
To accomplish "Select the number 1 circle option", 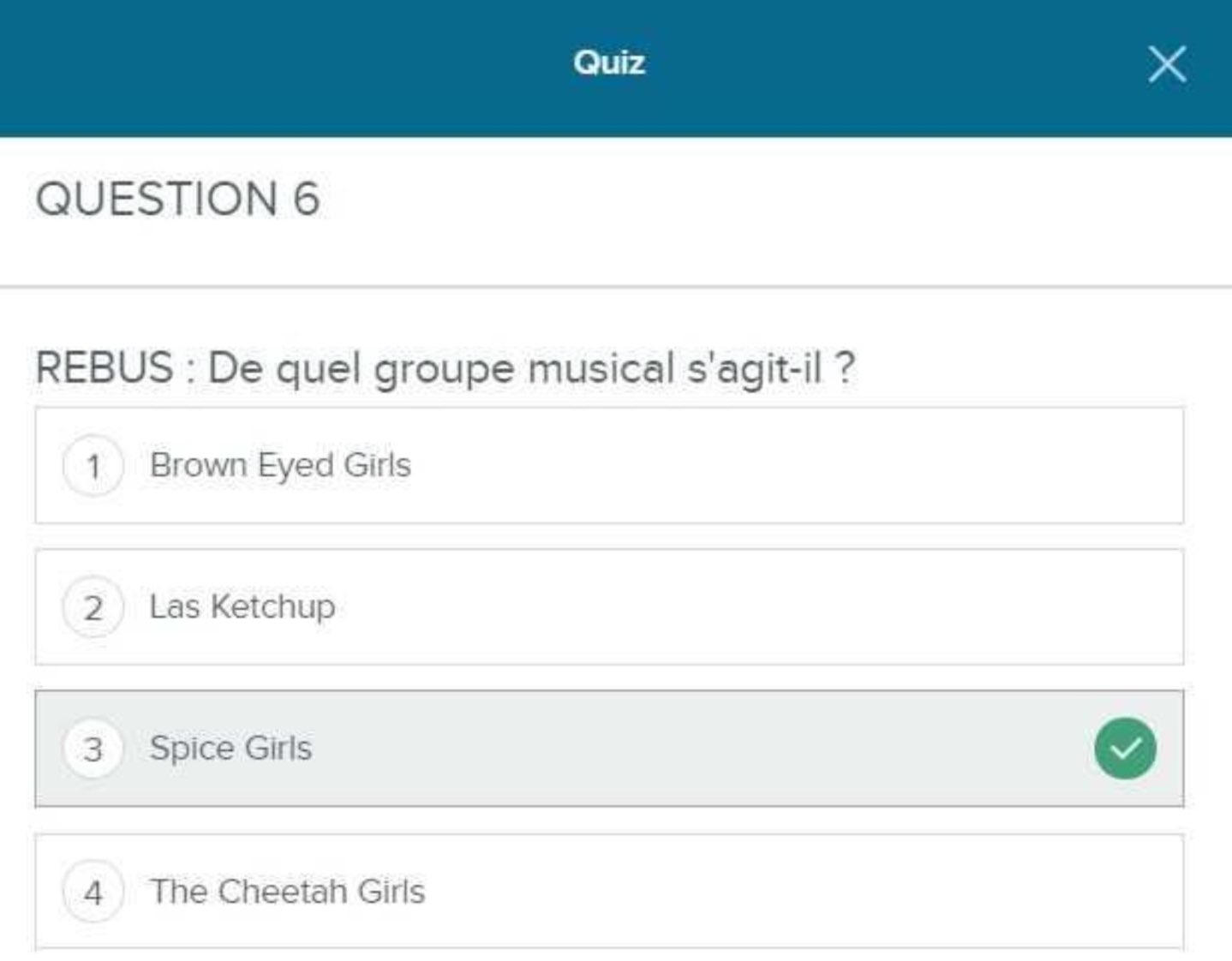I will [x=93, y=466].
